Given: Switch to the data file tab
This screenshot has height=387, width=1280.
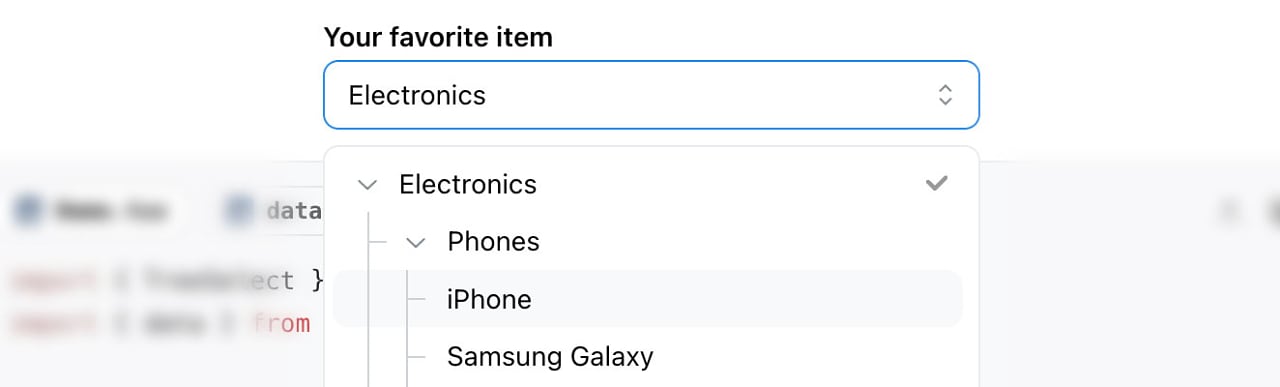Looking at the screenshot, I should click(274, 211).
